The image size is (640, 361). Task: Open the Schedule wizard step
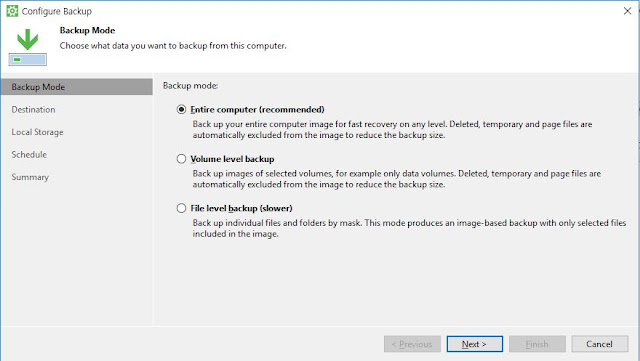pos(29,154)
